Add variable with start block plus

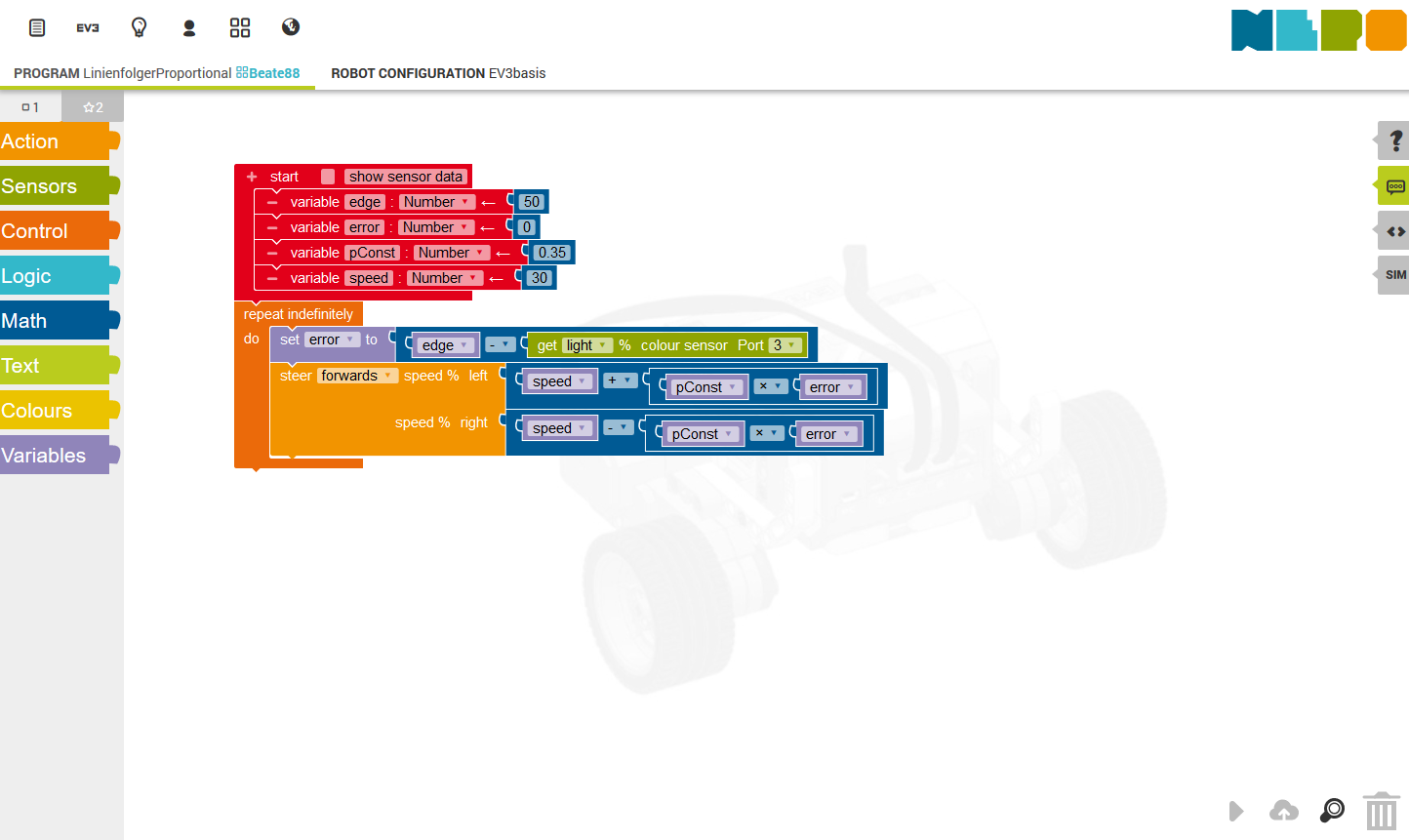252,177
